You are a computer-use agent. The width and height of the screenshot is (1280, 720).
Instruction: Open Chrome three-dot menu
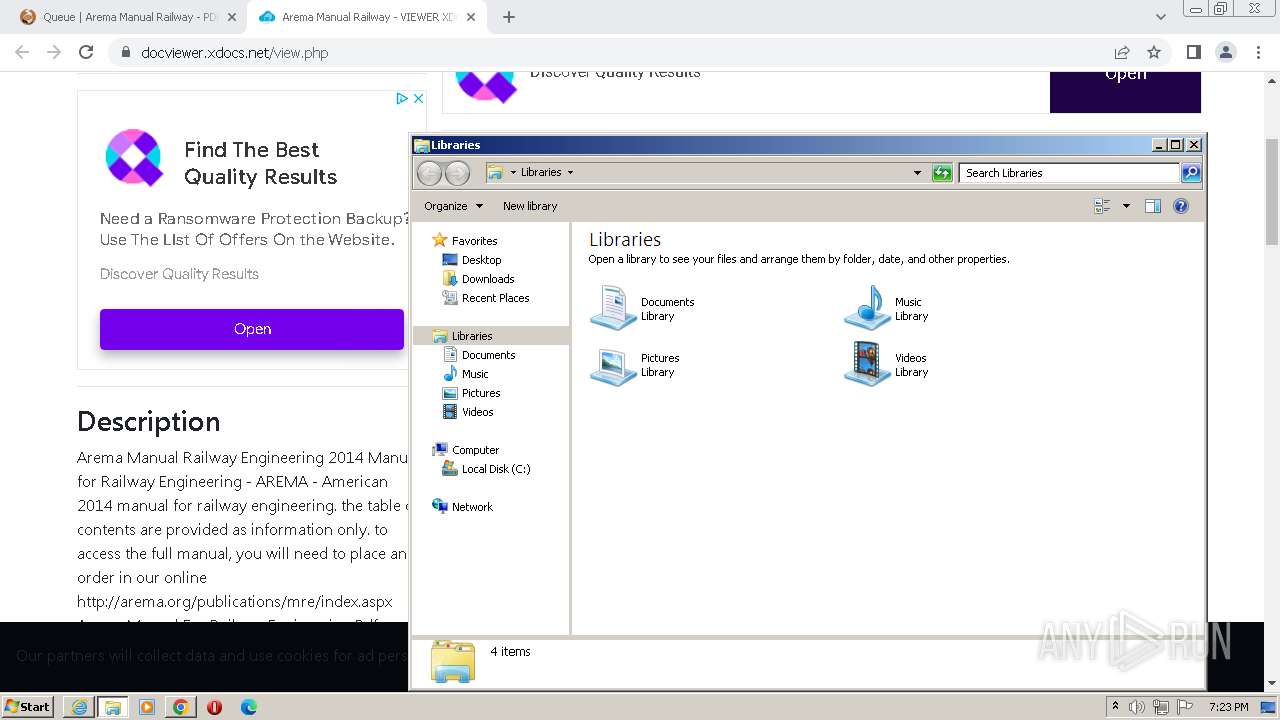pos(1257,53)
